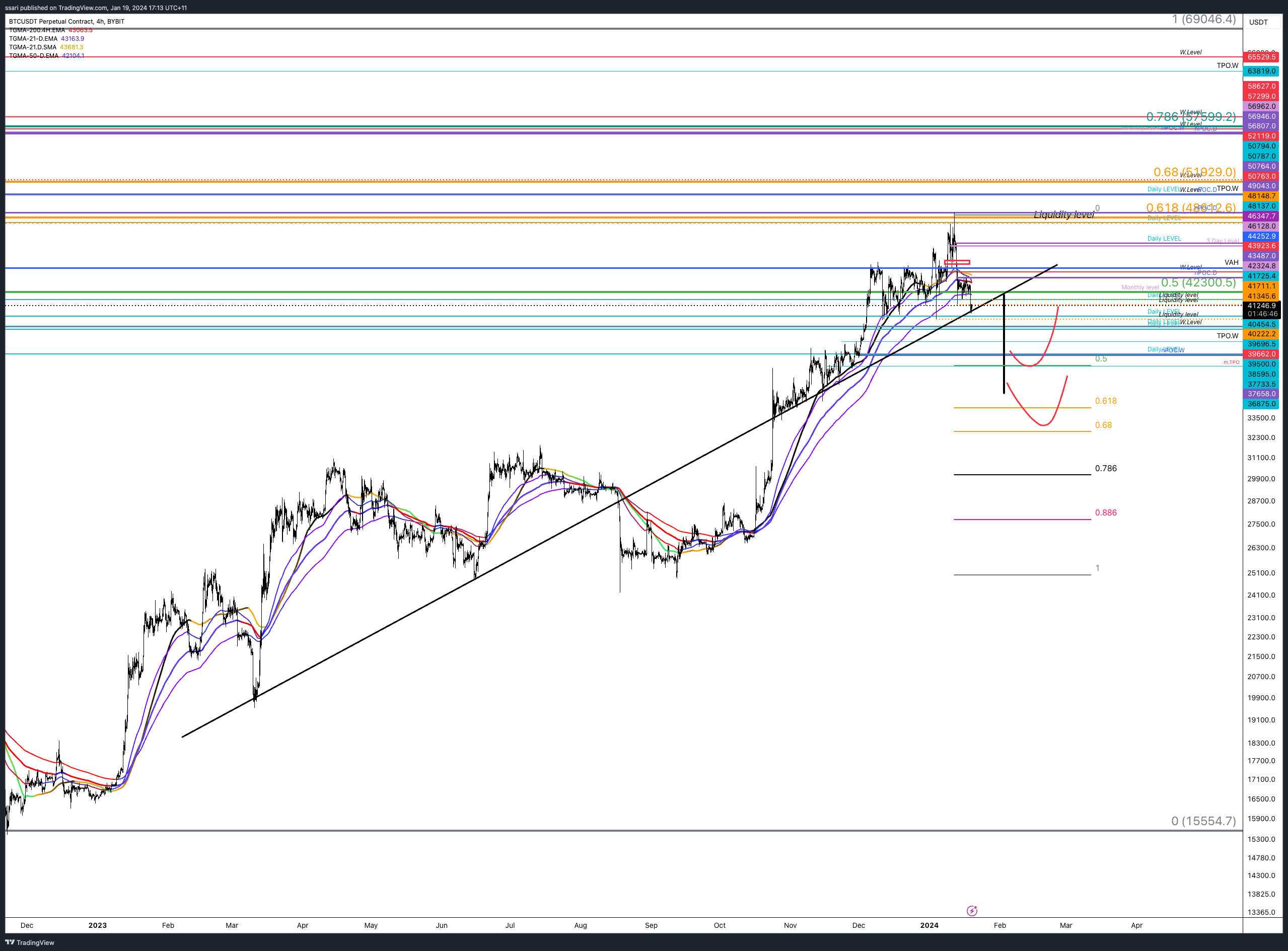
Task: Click the black 0.786 retracement label
Action: [x=1106, y=469]
